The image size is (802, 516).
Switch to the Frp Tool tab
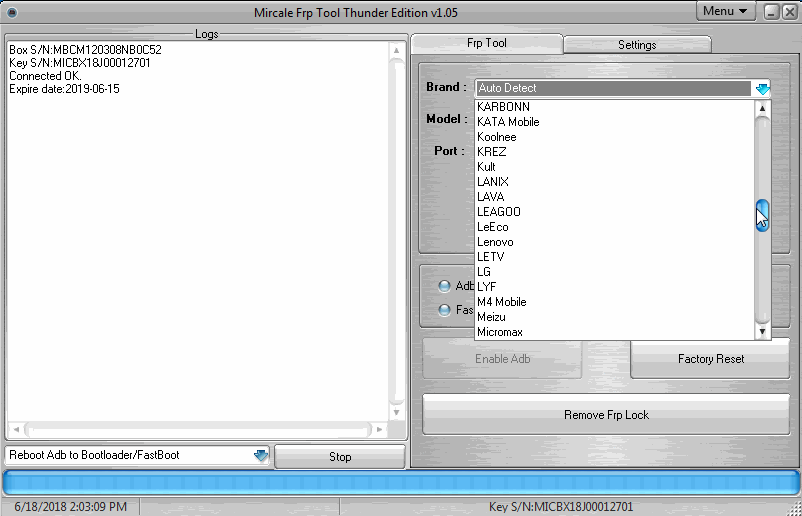click(486, 43)
